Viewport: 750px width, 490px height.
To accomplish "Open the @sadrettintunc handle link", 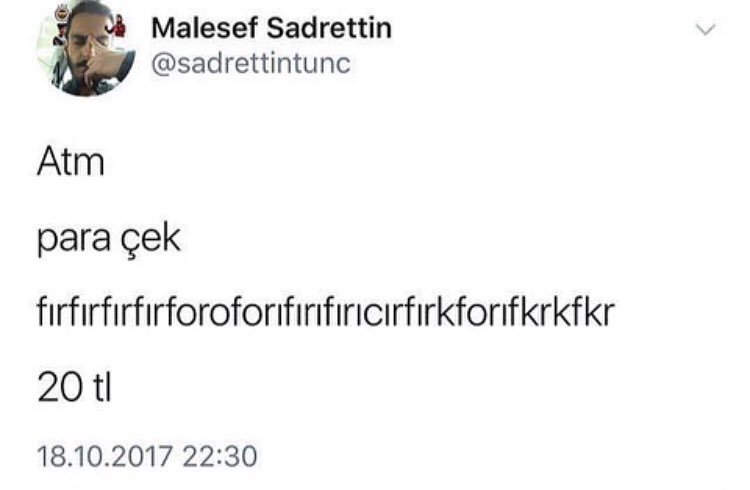I will [x=249, y=65].
